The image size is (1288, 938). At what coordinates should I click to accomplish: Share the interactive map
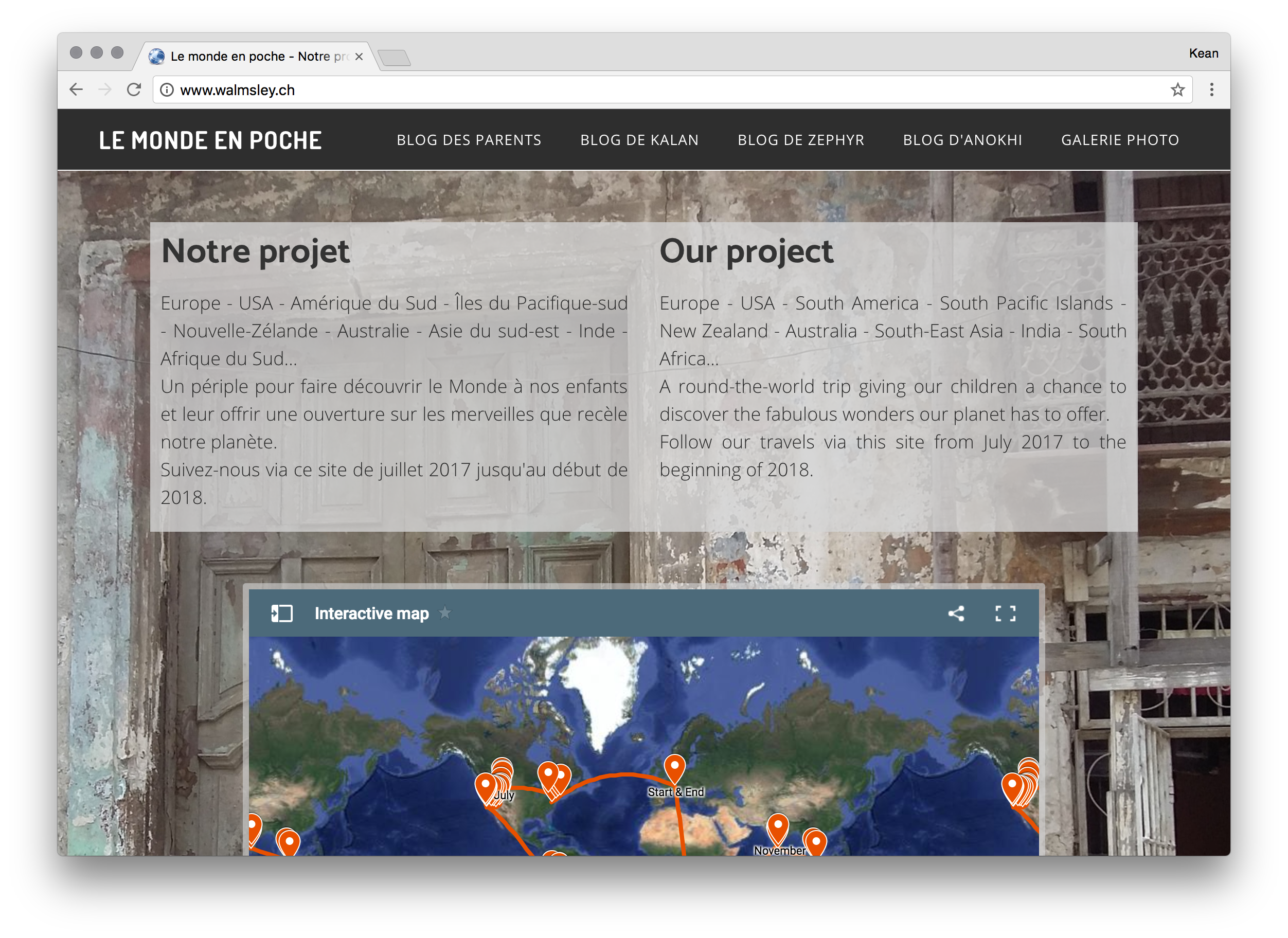tap(956, 613)
